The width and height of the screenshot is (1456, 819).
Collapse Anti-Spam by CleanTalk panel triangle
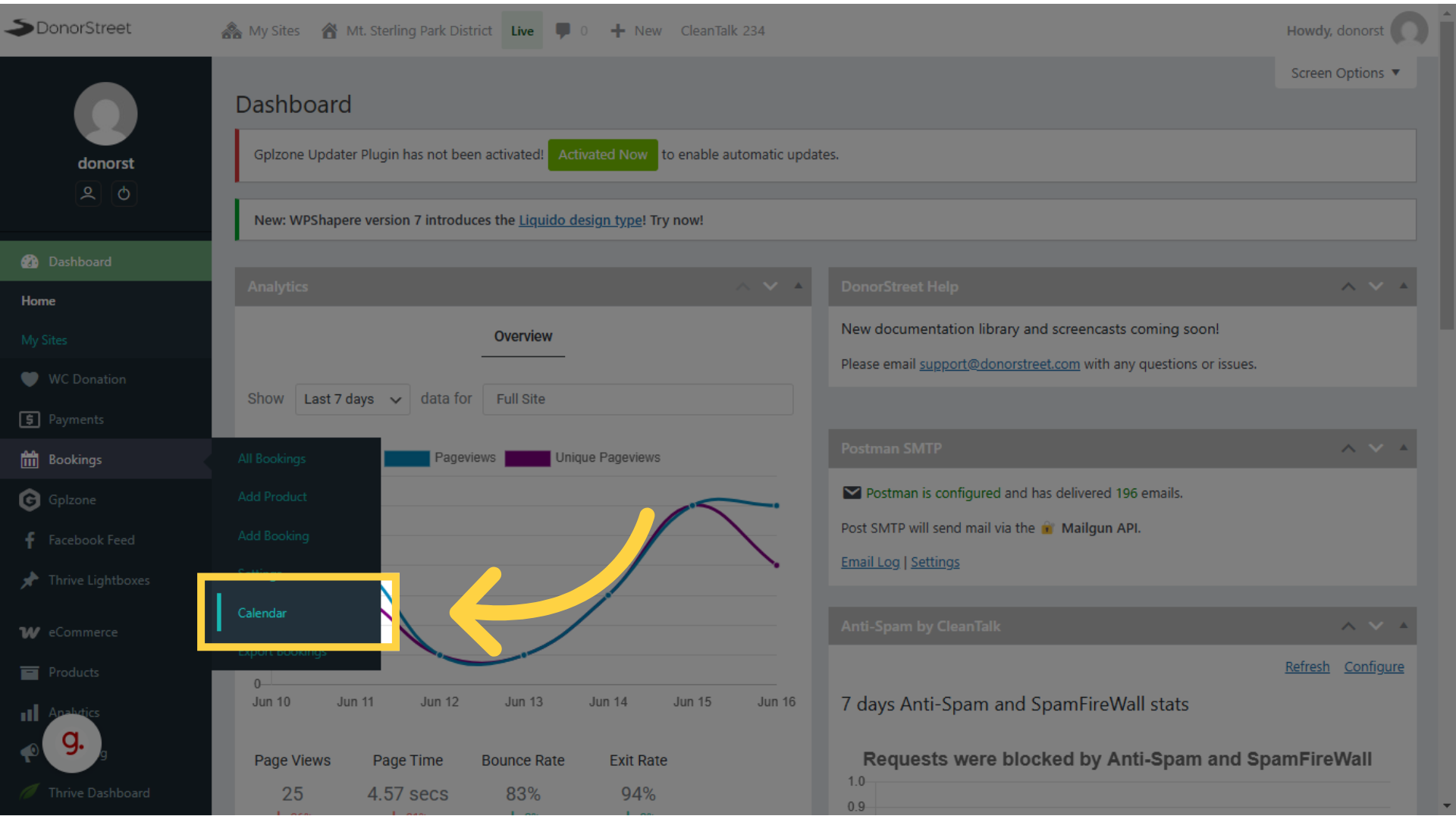tap(1403, 626)
